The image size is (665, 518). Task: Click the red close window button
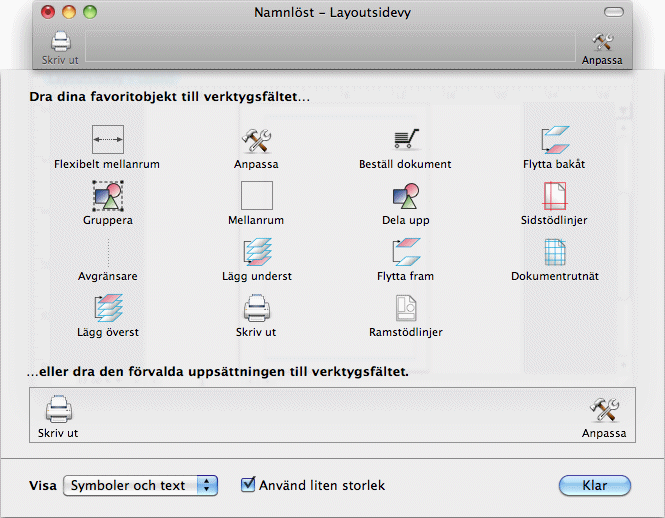[x=48, y=12]
